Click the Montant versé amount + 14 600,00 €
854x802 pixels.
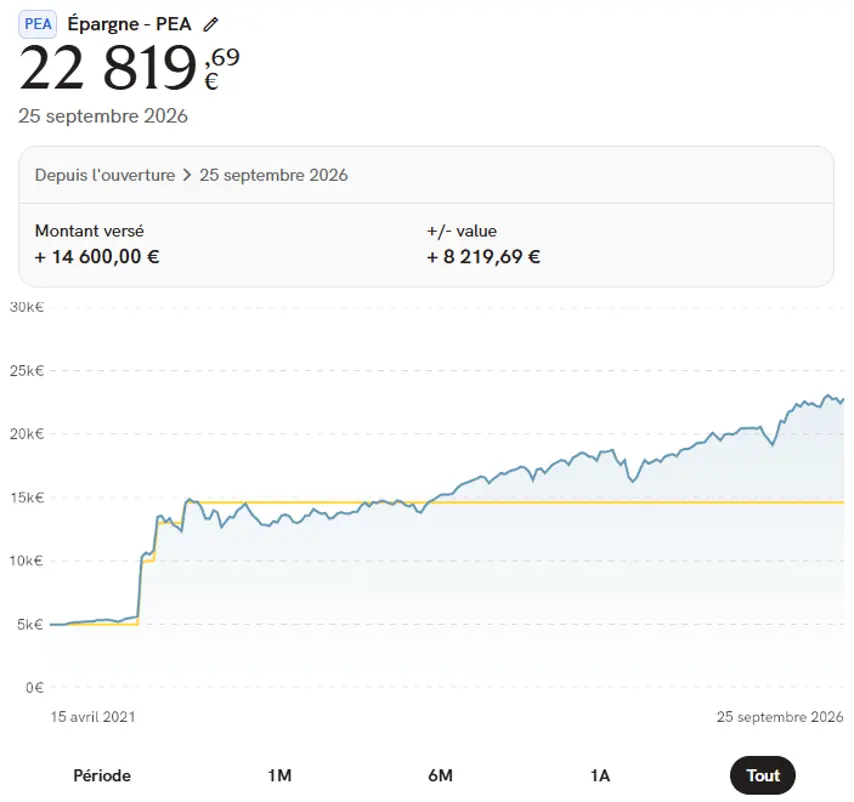coord(97,256)
